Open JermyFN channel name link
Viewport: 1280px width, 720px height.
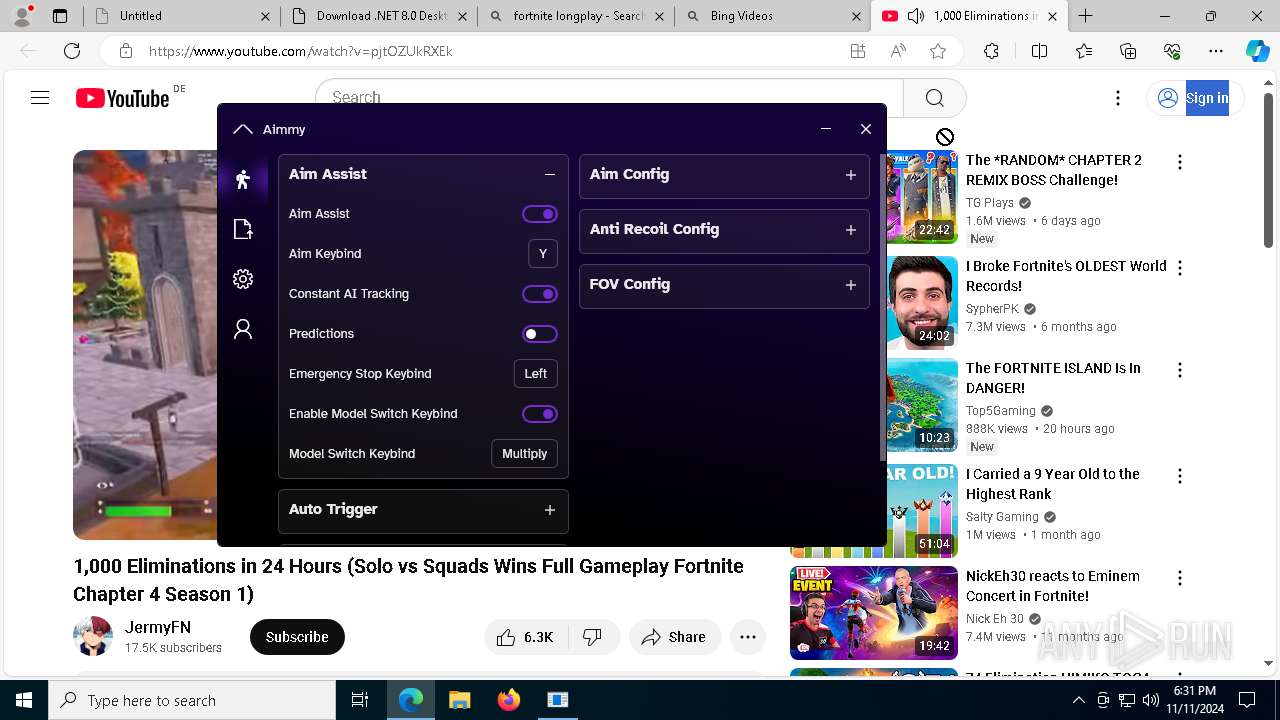(158, 628)
